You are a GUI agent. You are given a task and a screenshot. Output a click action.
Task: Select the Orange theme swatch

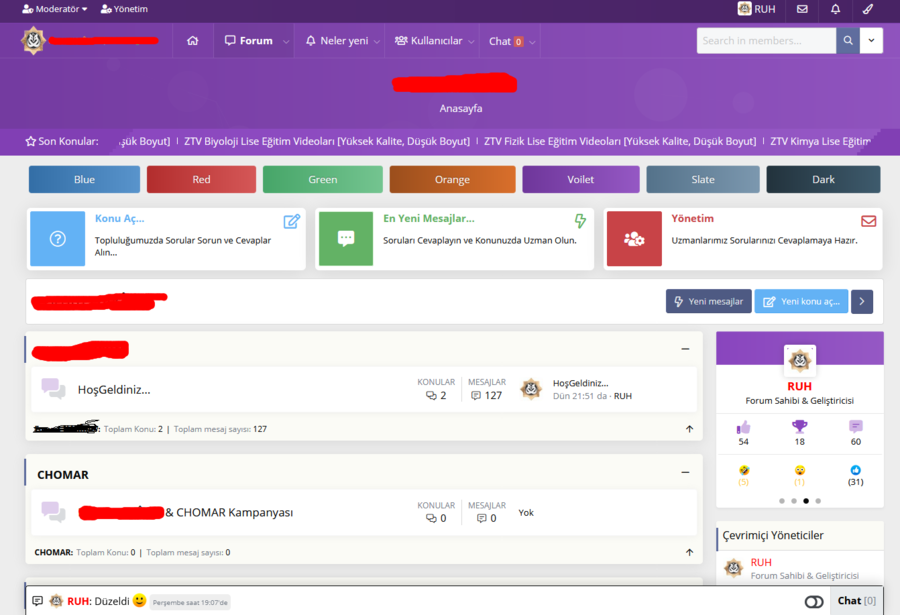(x=452, y=179)
